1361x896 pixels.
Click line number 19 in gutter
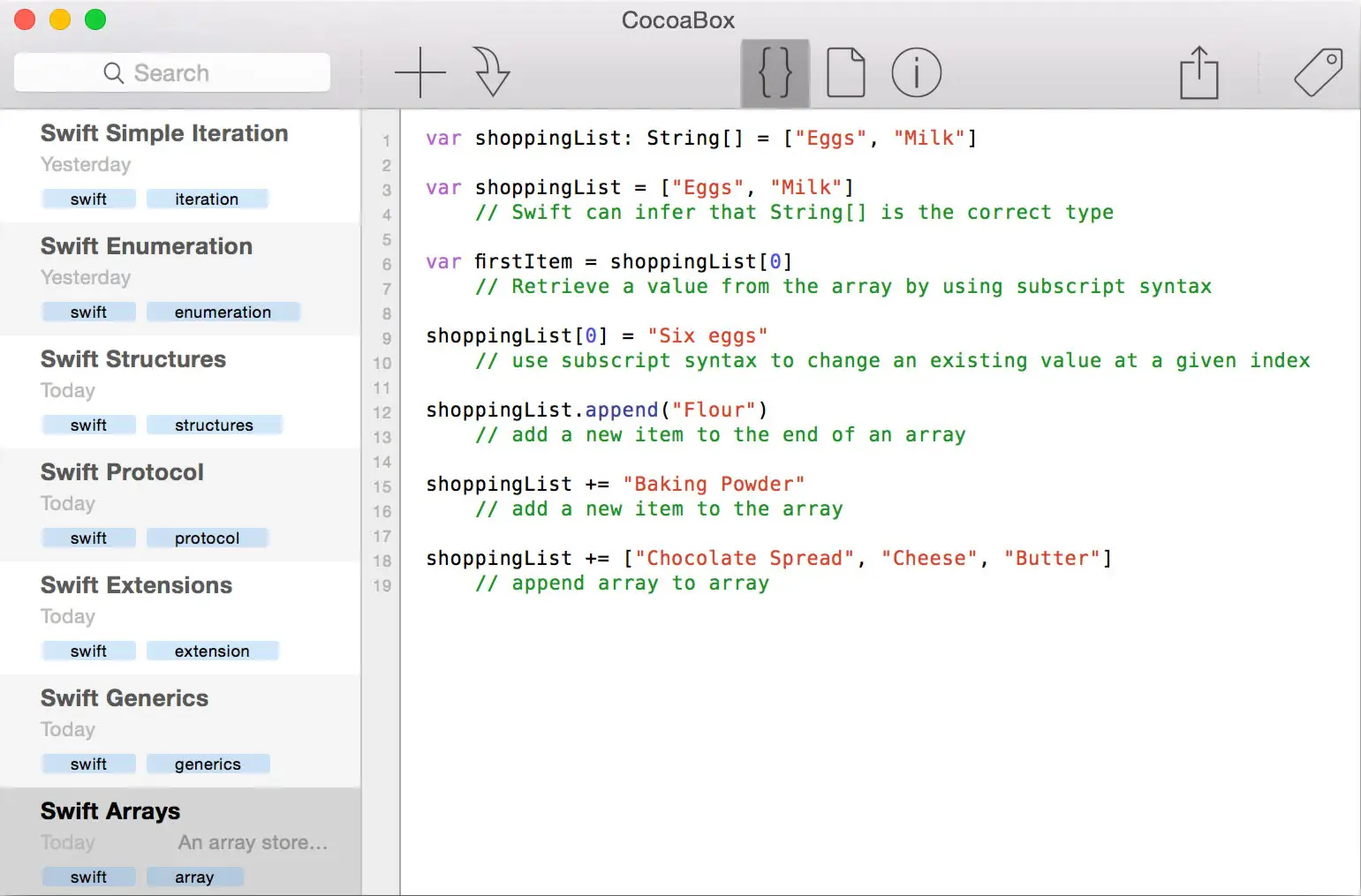click(x=382, y=586)
